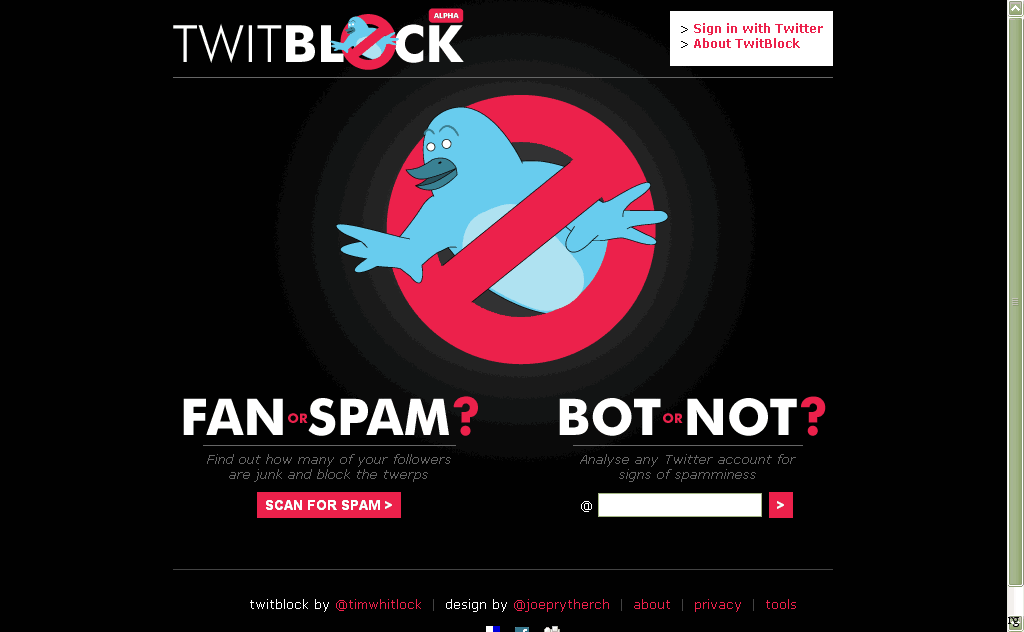Click the grey icon right of Facebook
The width and height of the screenshot is (1024, 632).
(552, 629)
